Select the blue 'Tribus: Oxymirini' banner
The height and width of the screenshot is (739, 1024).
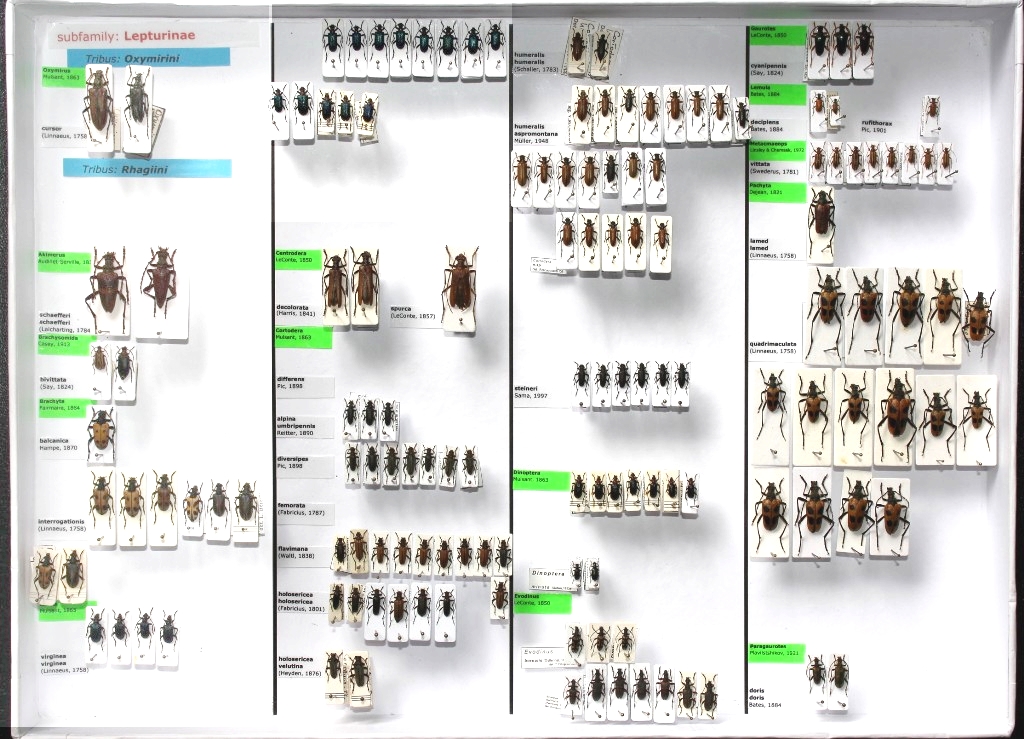coord(150,59)
